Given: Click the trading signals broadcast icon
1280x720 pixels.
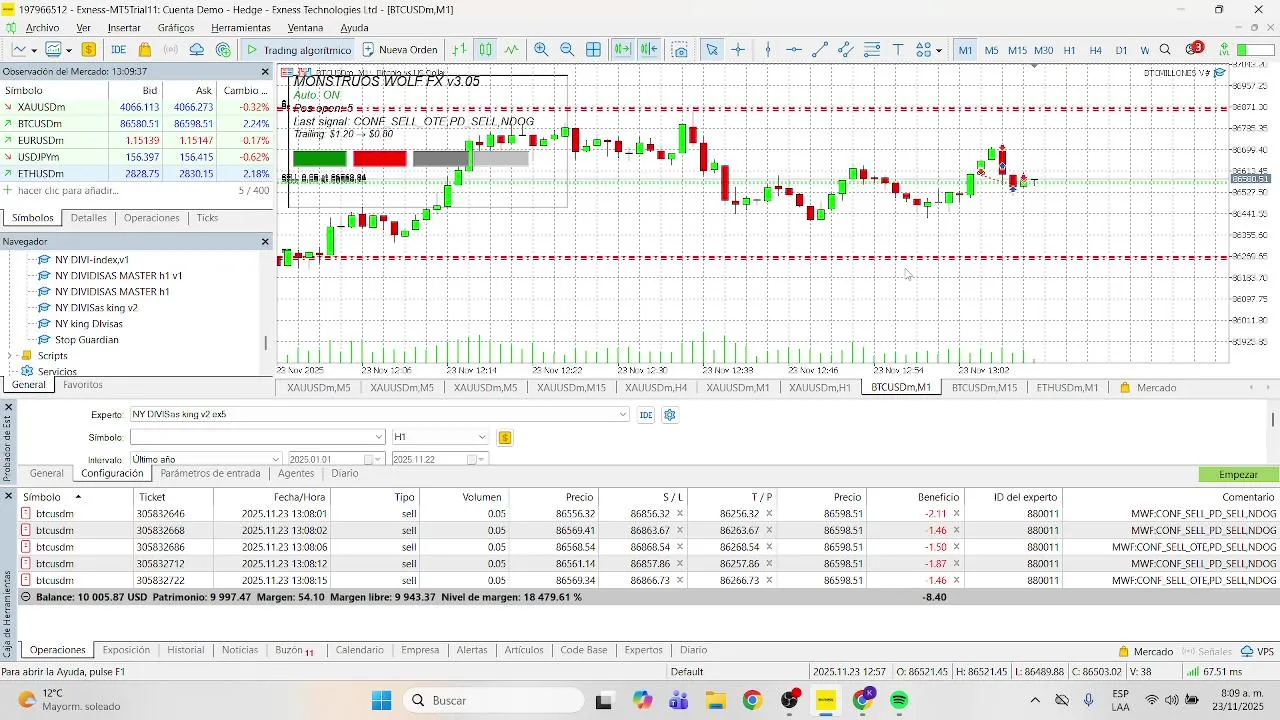Looking at the screenshot, I should coord(171,49).
